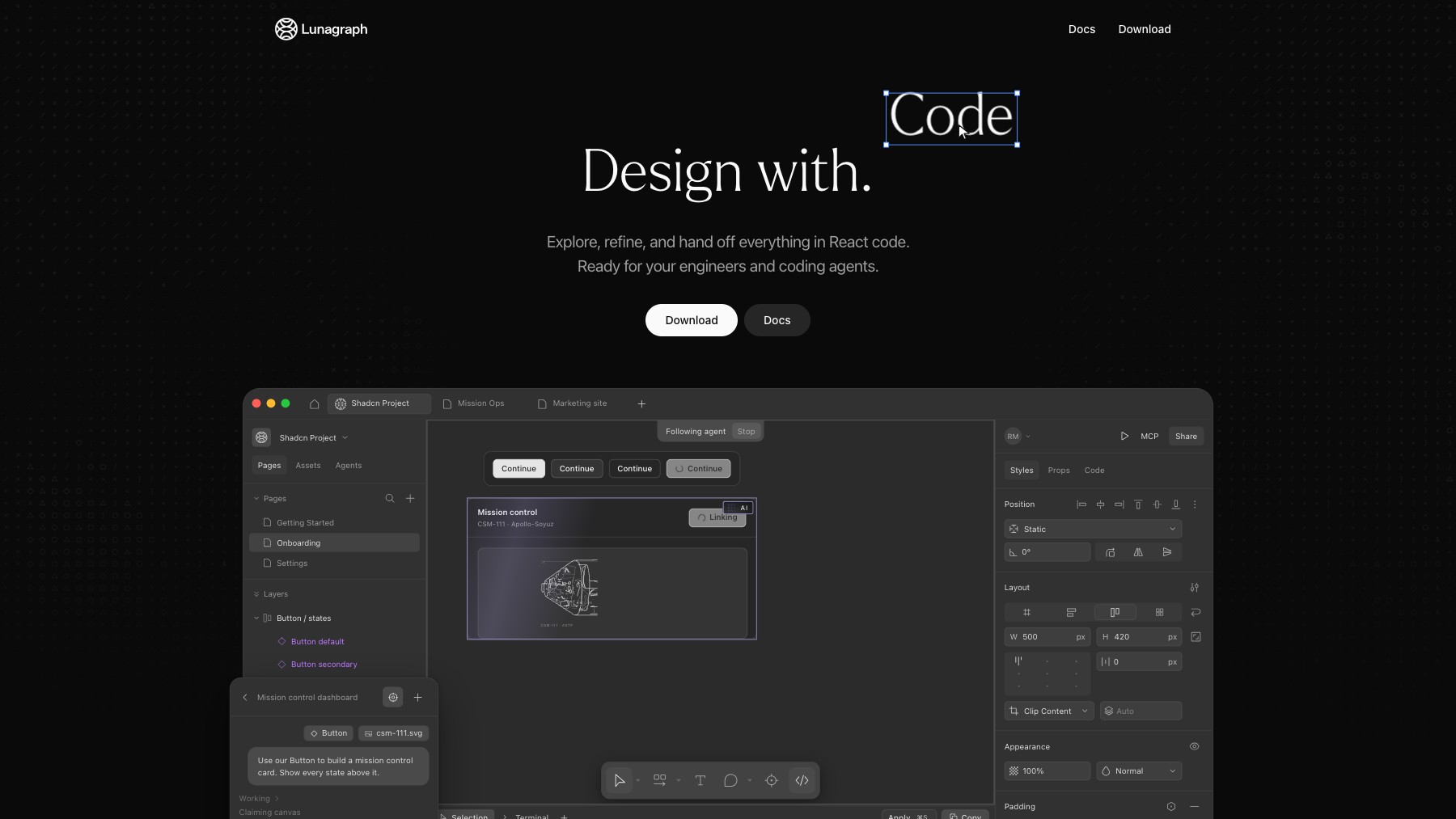Flip horizontally using the mirror icon
The image size is (1456, 819).
(x=1138, y=552)
